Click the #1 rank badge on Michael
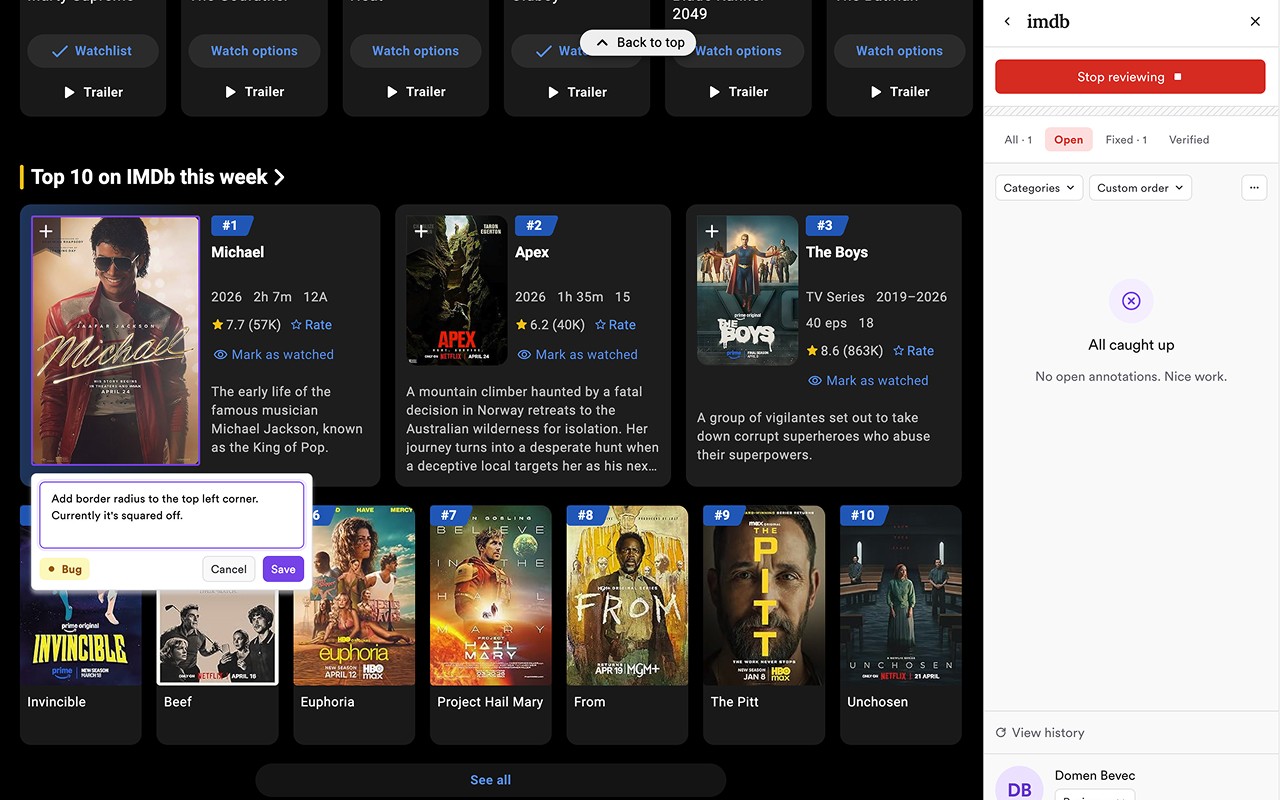Screen dimensions: 1280x800 click(x=230, y=226)
